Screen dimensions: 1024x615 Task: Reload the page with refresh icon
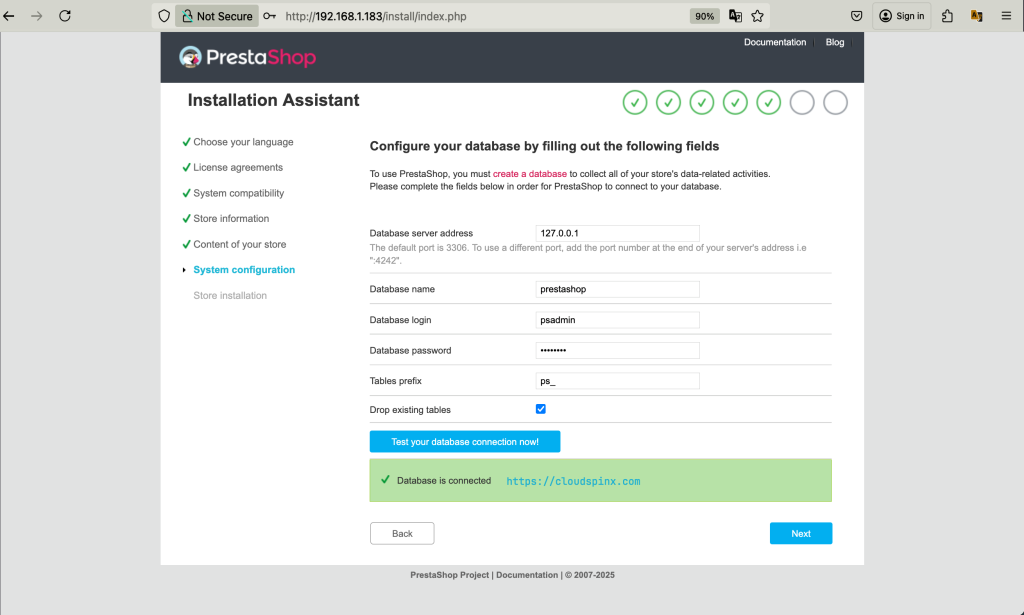pos(65,16)
